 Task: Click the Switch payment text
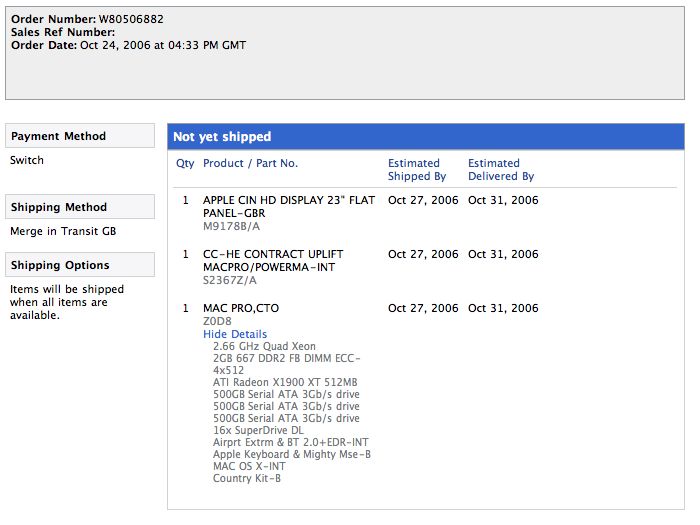[x=27, y=160]
